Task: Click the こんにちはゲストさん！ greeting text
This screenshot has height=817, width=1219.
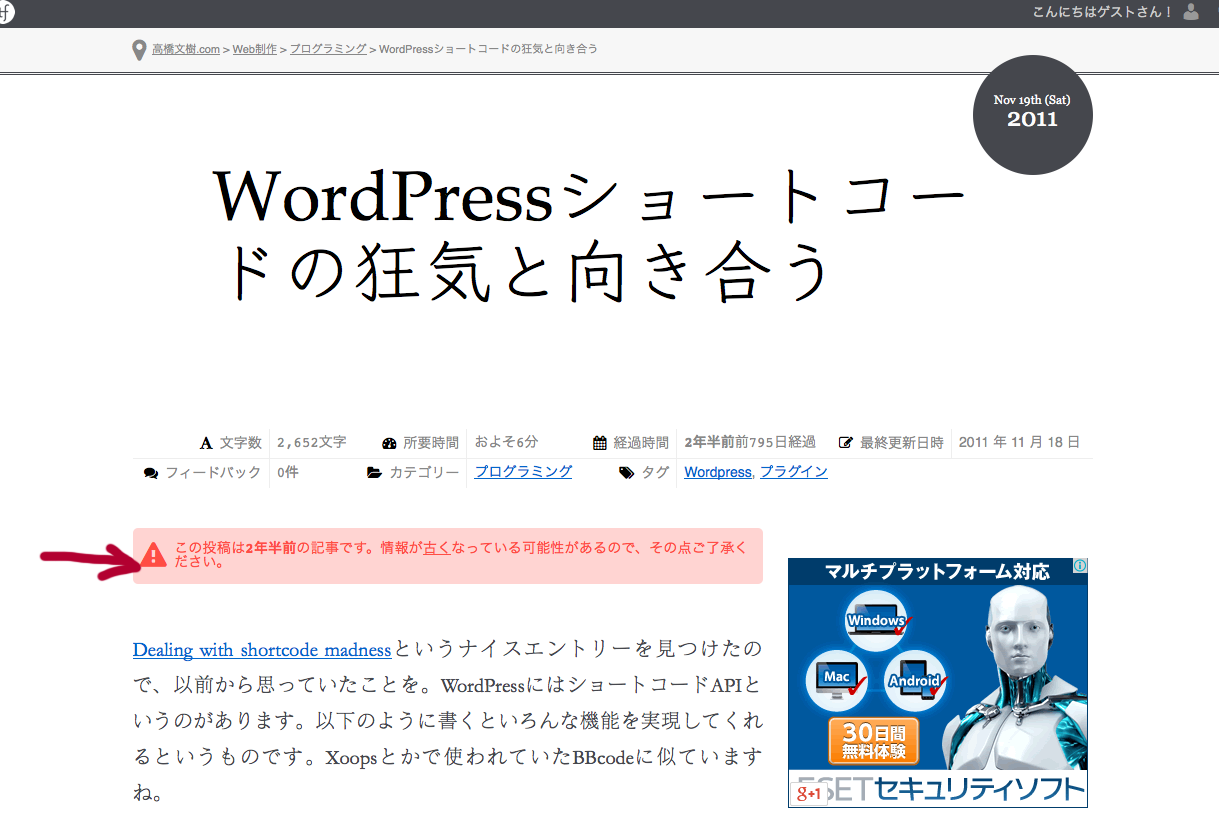Action: click(1103, 12)
